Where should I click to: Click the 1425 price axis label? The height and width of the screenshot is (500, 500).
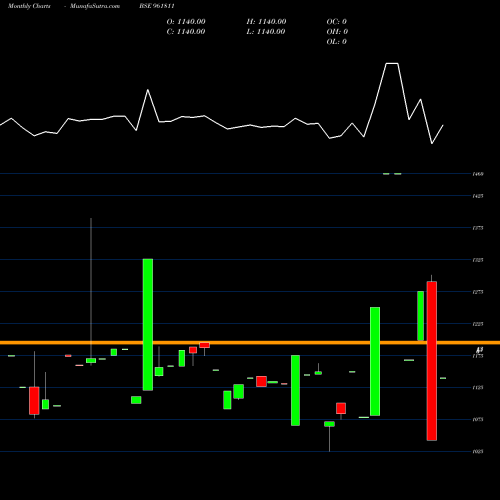coord(478,196)
